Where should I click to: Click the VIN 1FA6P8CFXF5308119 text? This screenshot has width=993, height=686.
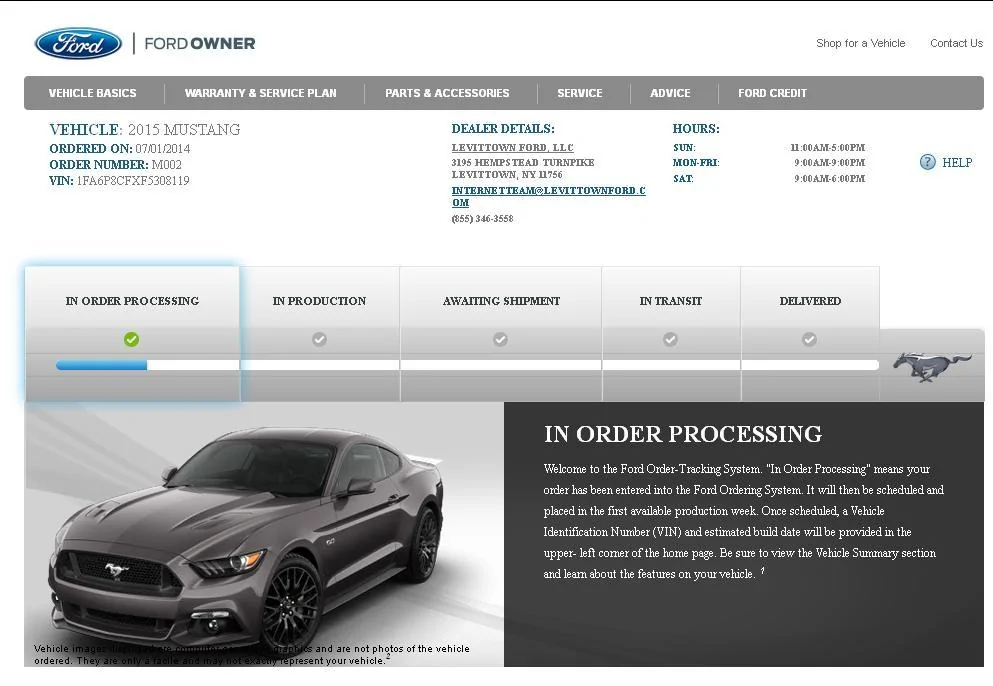[x=119, y=181]
